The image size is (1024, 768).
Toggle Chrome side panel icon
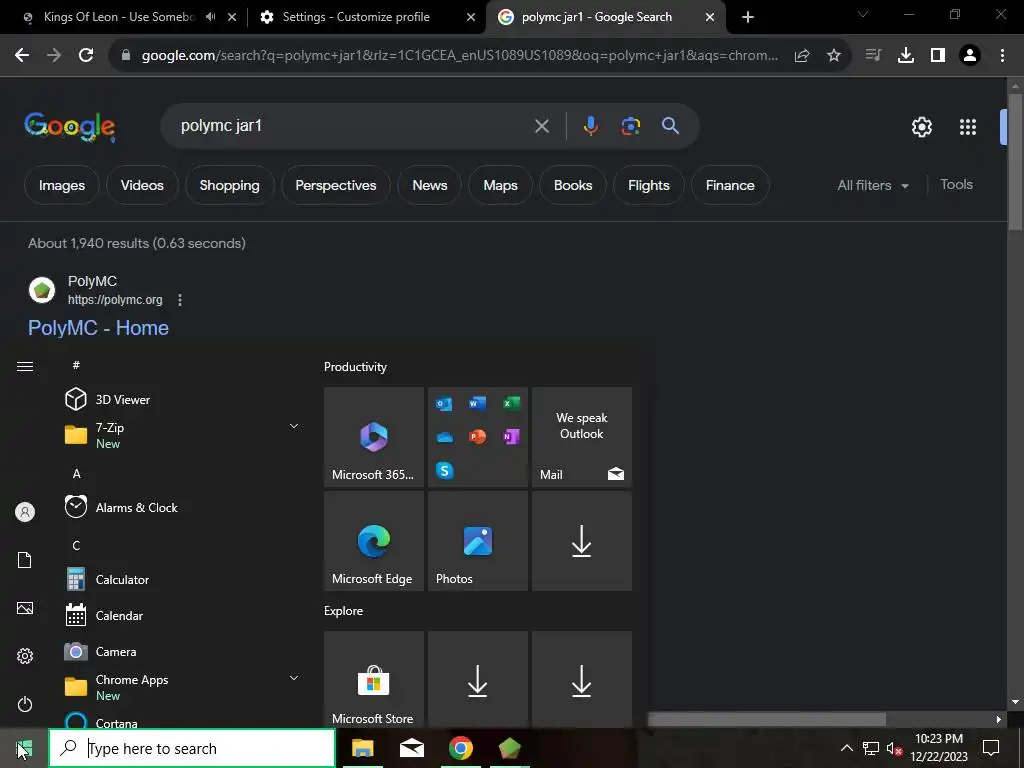(x=938, y=56)
